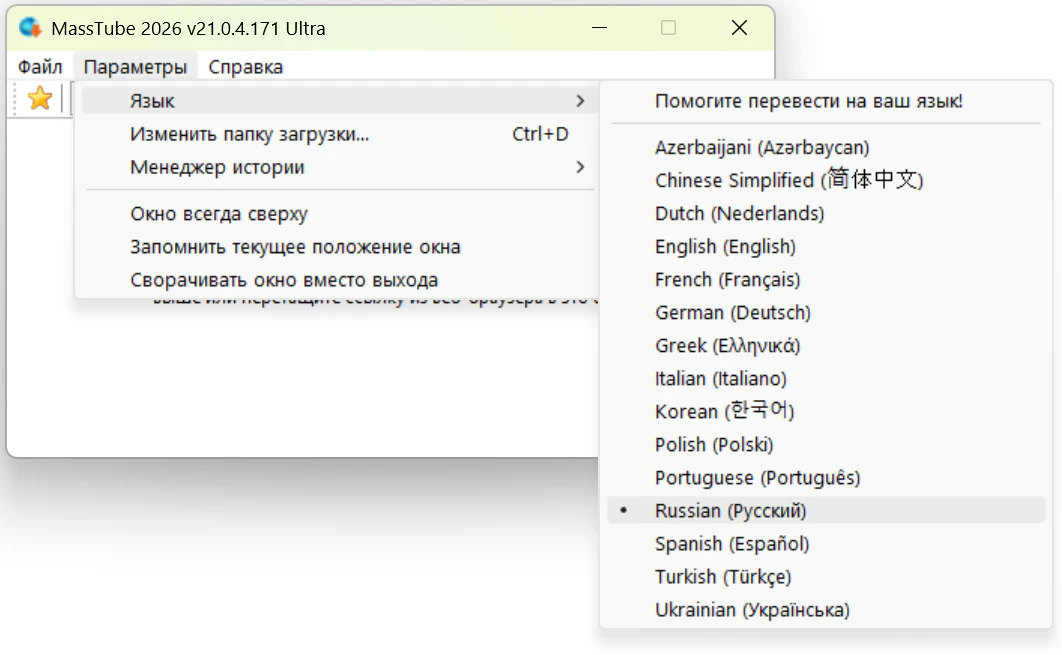Image resolution: width=1062 pixels, height=655 pixels.
Task: Expand the Язык submenu arrow
Action: [579, 101]
